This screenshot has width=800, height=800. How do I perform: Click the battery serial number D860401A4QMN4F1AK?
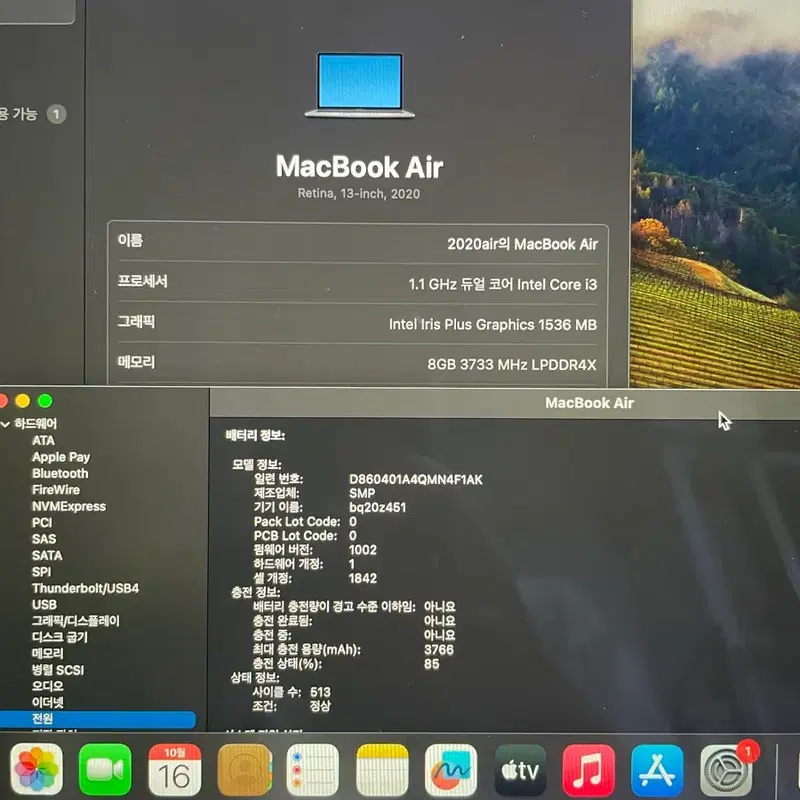click(x=415, y=480)
